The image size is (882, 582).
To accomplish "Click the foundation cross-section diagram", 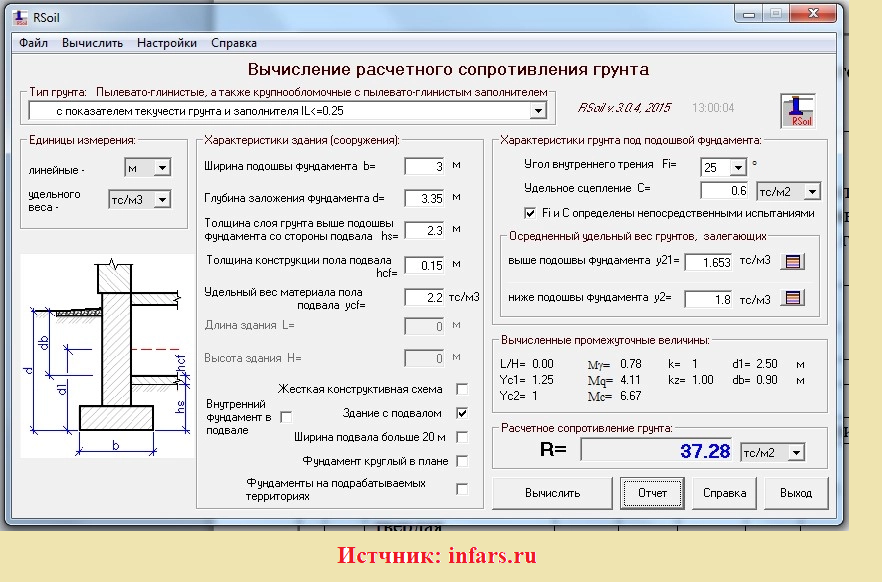I will coord(107,353).
